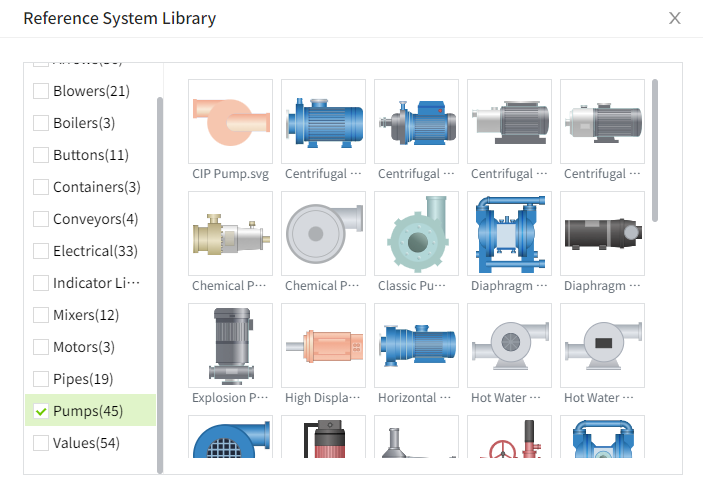Uncheck the Pumps(45) checkbox
Viewport: 703px width, 492px height.
pyautogui.click(x=41, y=411)
